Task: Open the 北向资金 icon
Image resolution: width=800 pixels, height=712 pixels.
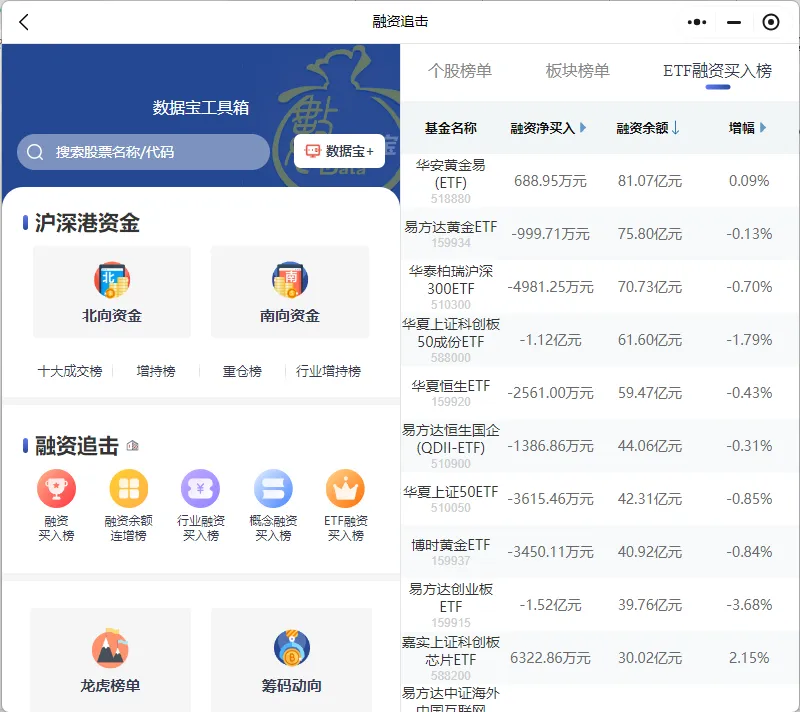Action: (x=112, y=279)
